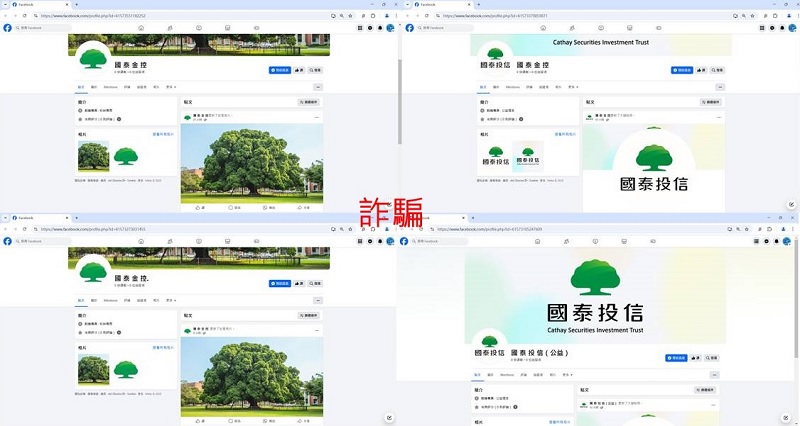Screen dimensions: 800x426
Task: Open notifications bell in top-left 國泰金控 window
Action: [x=380, y=28]
